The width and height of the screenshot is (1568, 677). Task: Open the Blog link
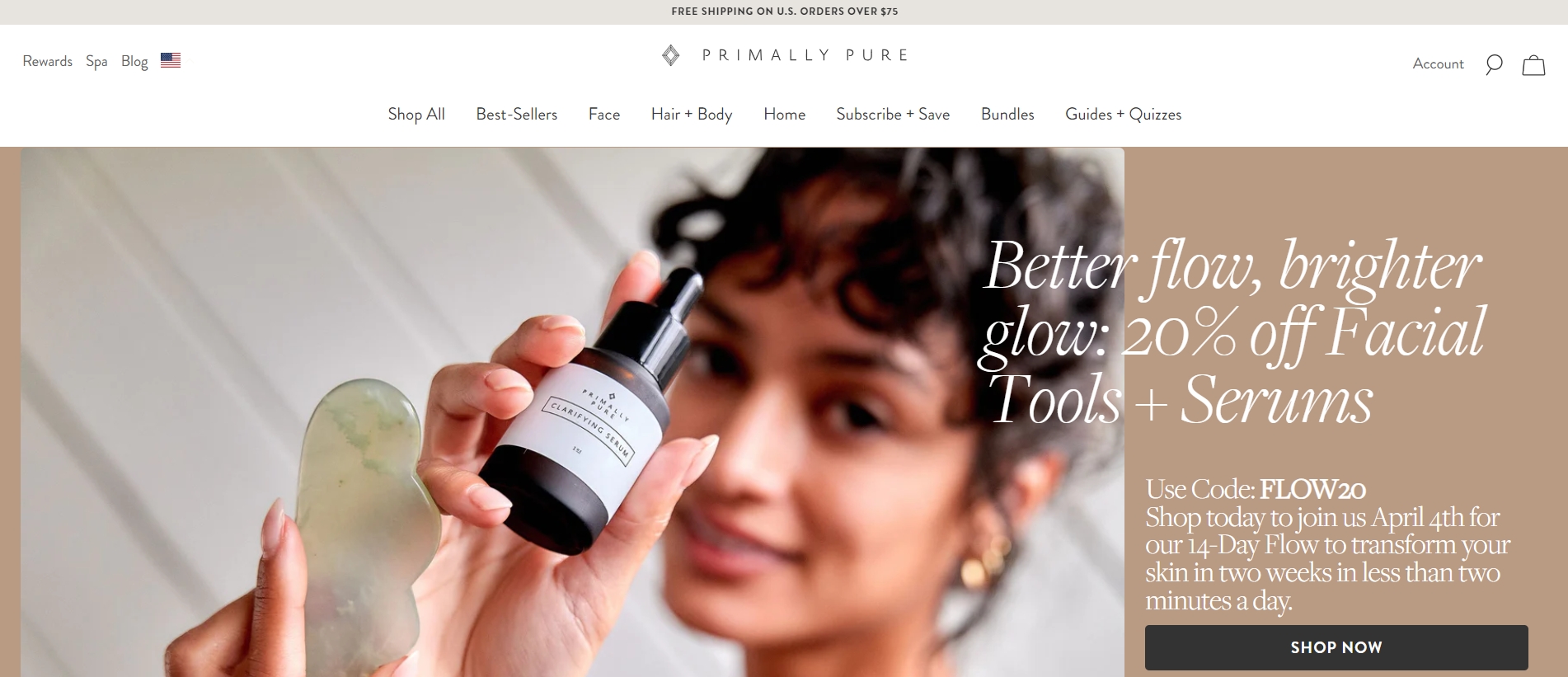pos(134,62)
